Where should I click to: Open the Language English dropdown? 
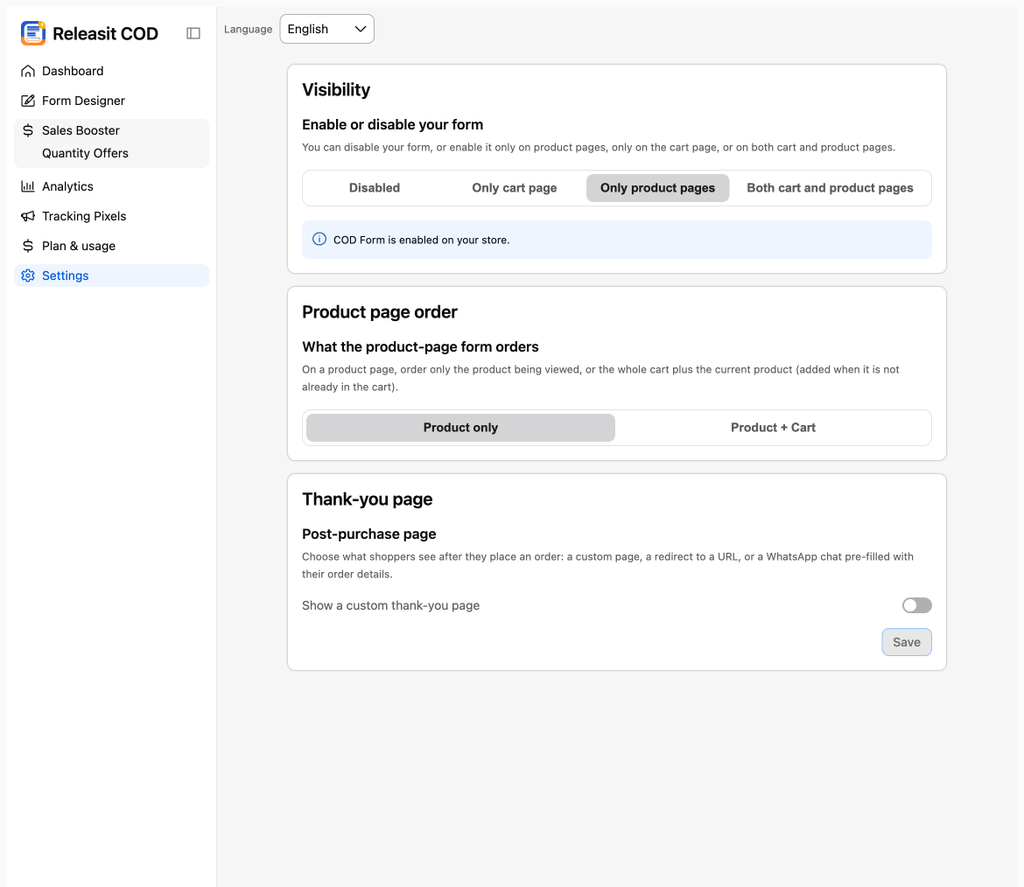(x=327, y=29)
